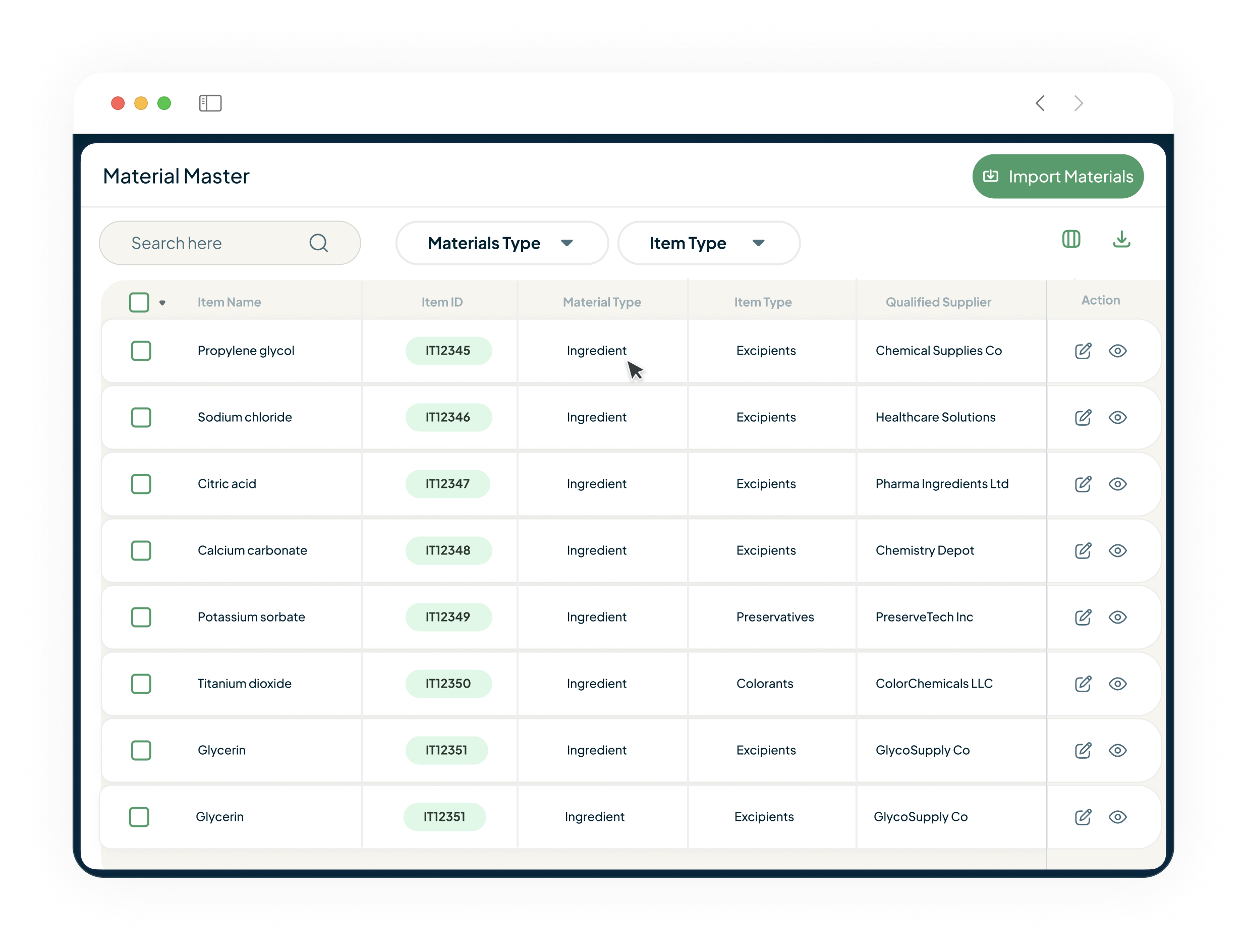Image resolution: width=1247 pixels, height=952 pixels.
Task: Select all rows with the header checkbox
Action: point(139,302)
